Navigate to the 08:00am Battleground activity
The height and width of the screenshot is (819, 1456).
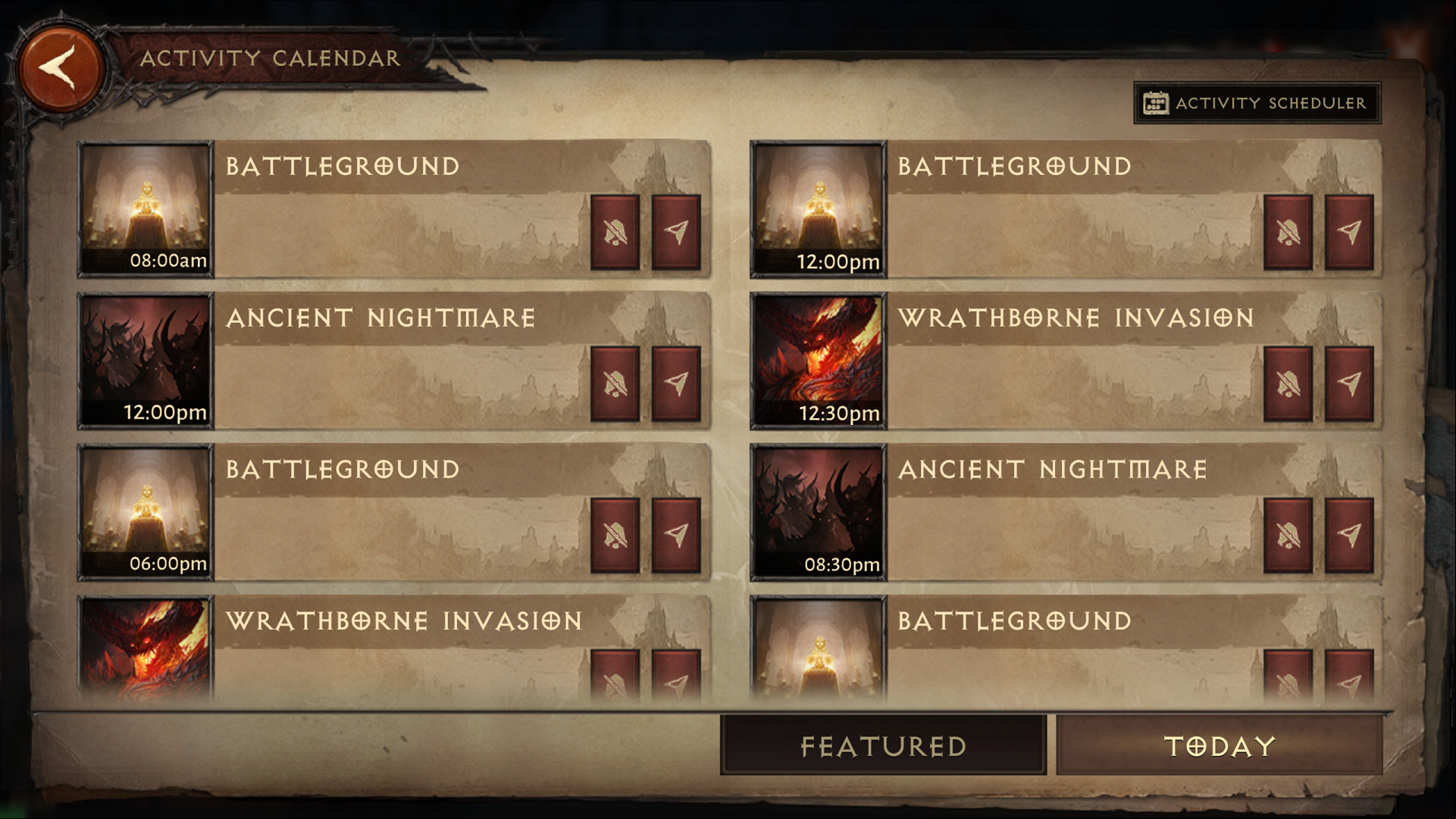[676, 233]
